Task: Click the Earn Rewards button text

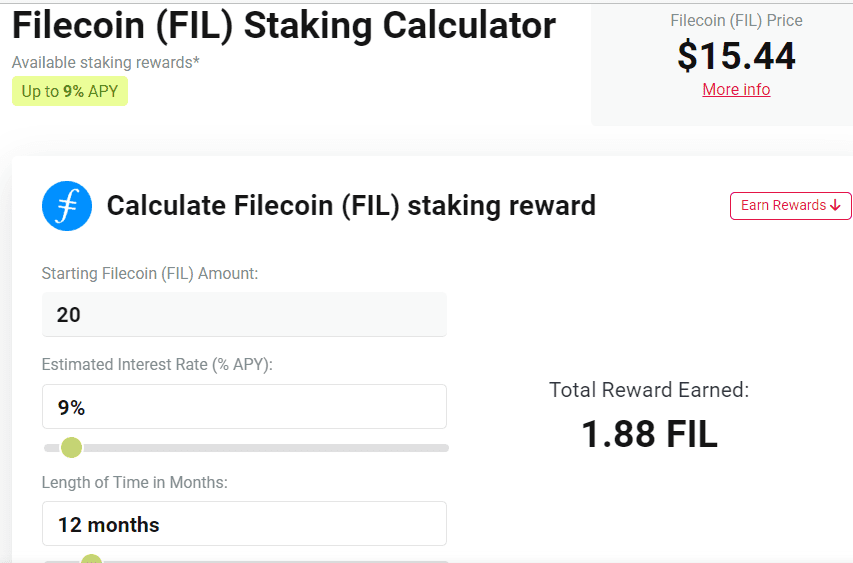Action: click(x=783, y=205)
